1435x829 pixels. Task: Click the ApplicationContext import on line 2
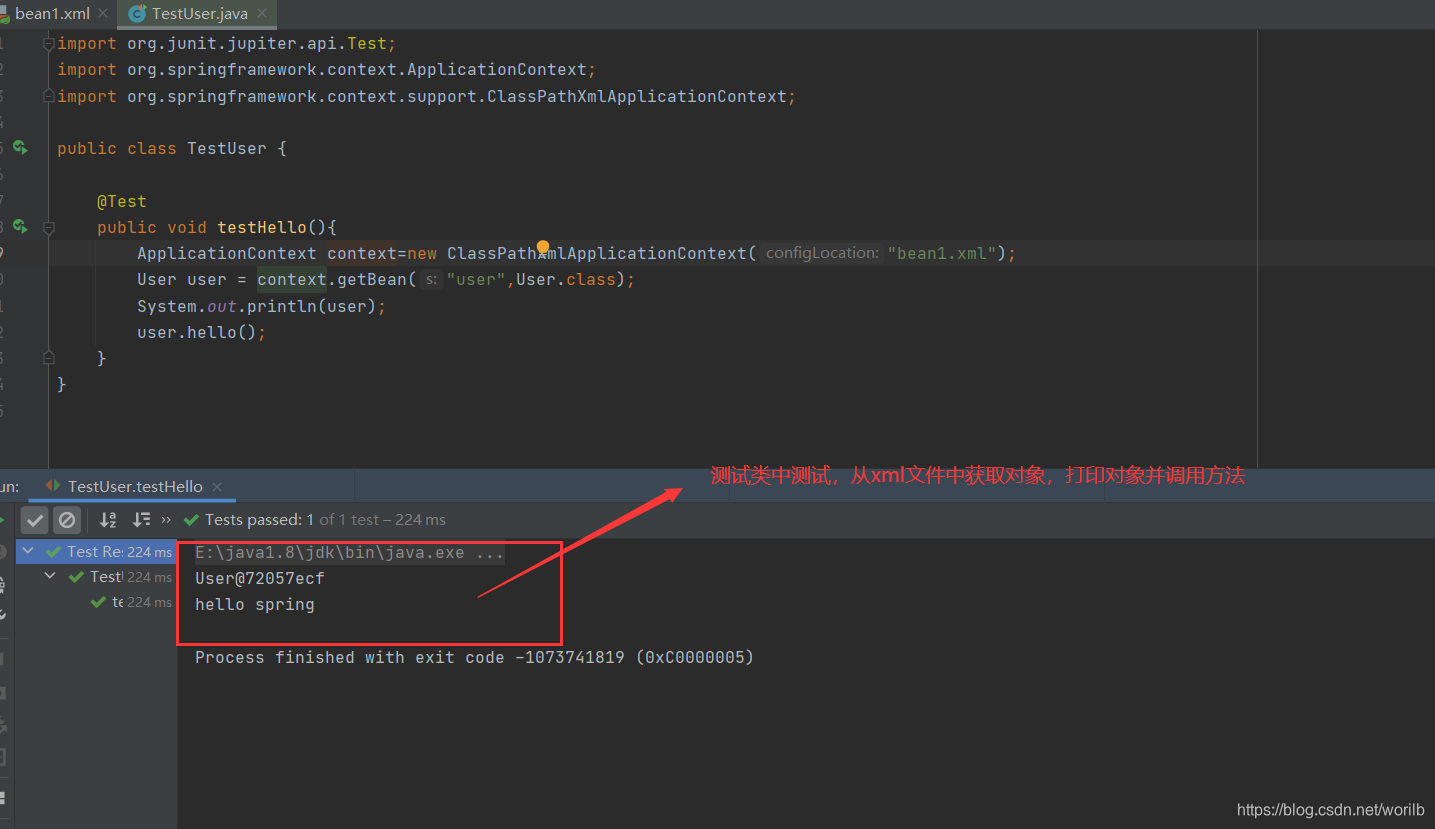(327, 70)
